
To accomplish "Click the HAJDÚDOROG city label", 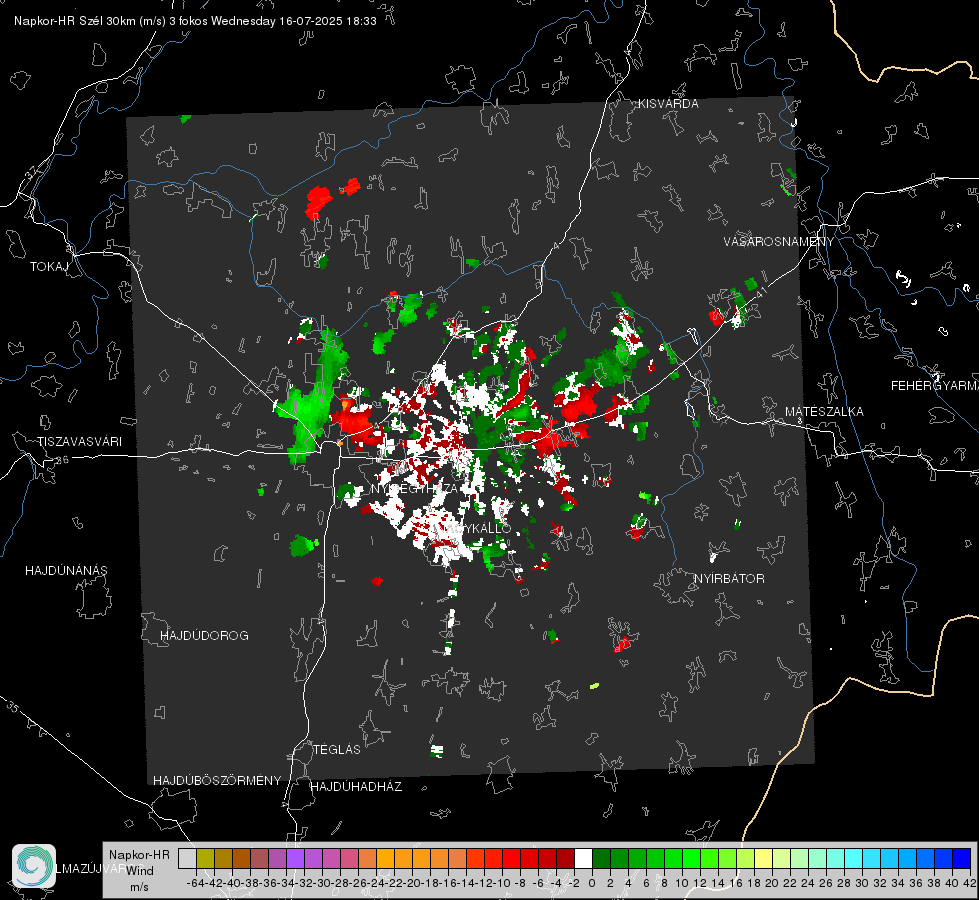I will [204, 635].
